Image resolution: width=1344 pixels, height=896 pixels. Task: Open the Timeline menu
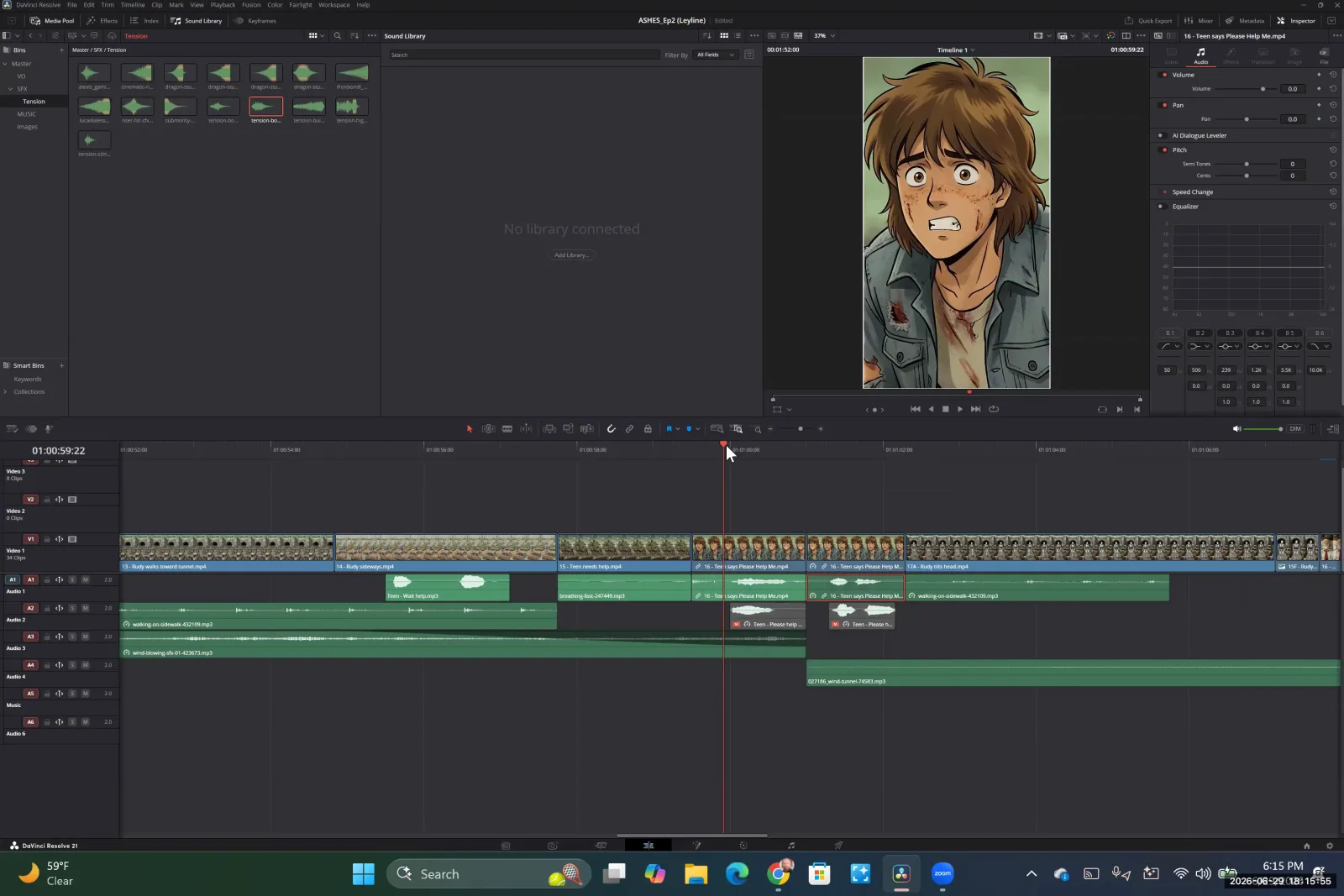coord(133,5)
